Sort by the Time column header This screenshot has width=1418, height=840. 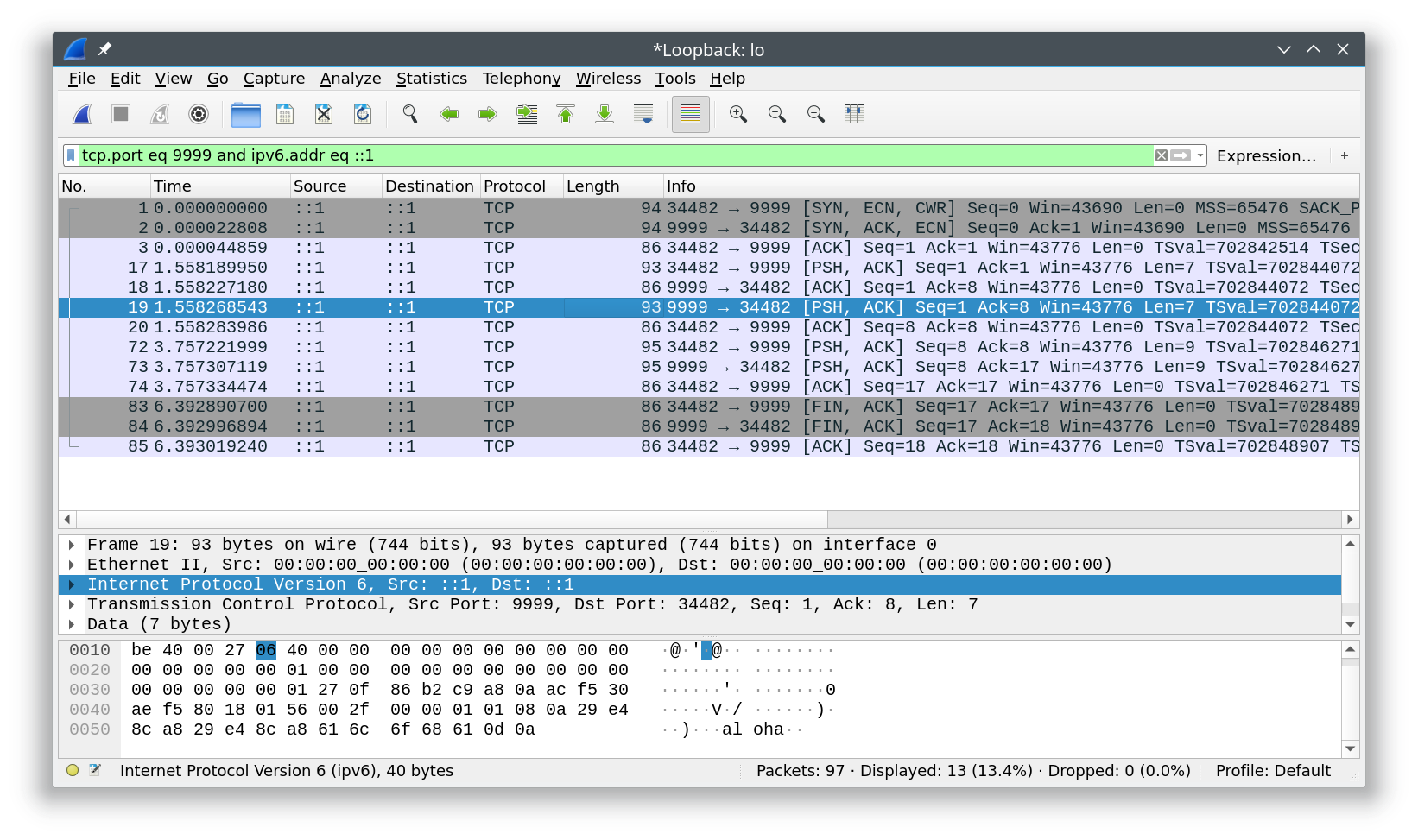[x=220, y=186]
